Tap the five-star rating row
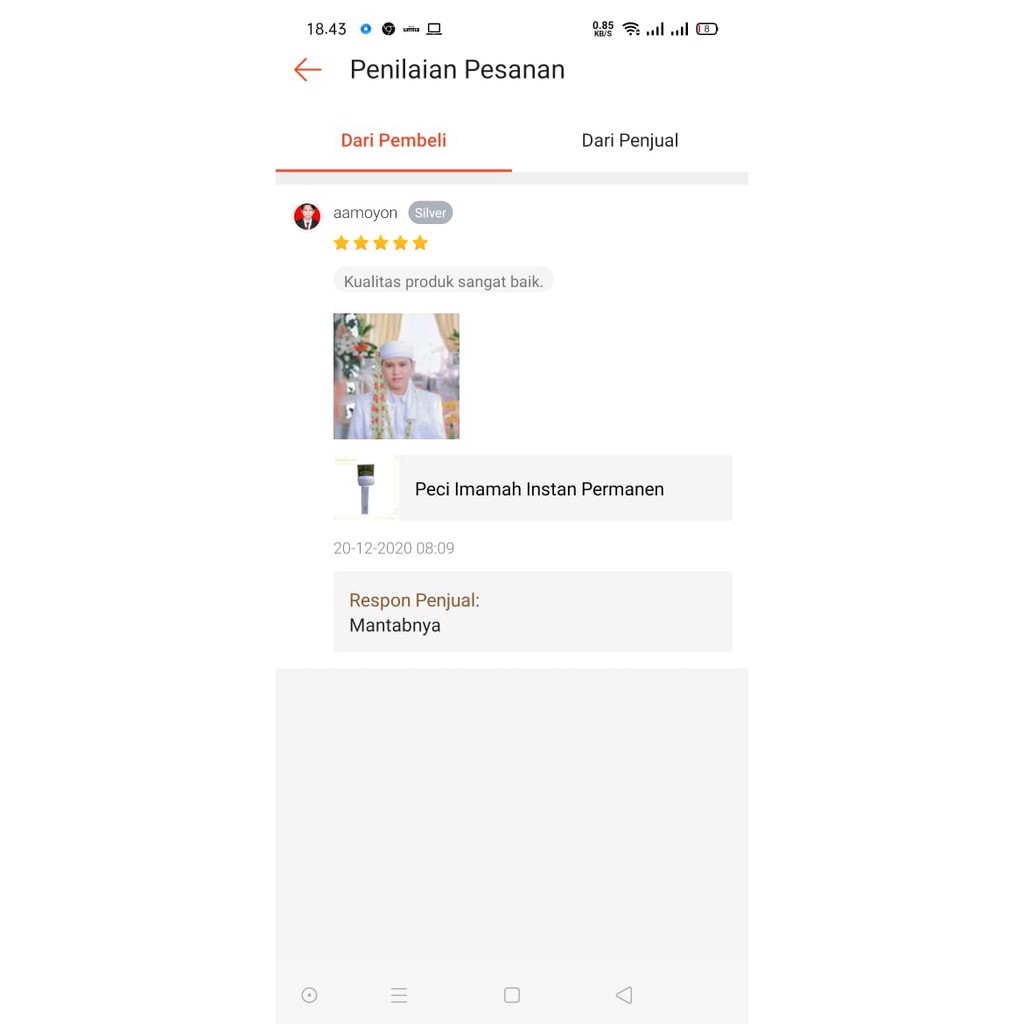 tap(381, 244)
